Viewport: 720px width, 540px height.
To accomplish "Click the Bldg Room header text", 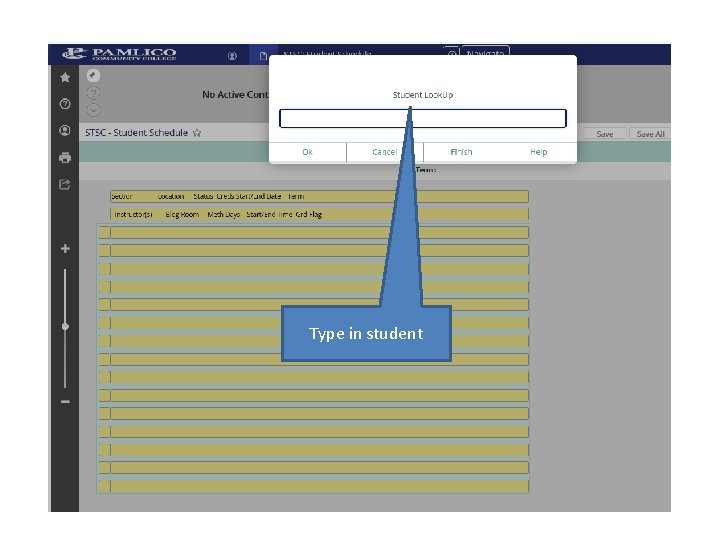I will [x=182, y=214].
